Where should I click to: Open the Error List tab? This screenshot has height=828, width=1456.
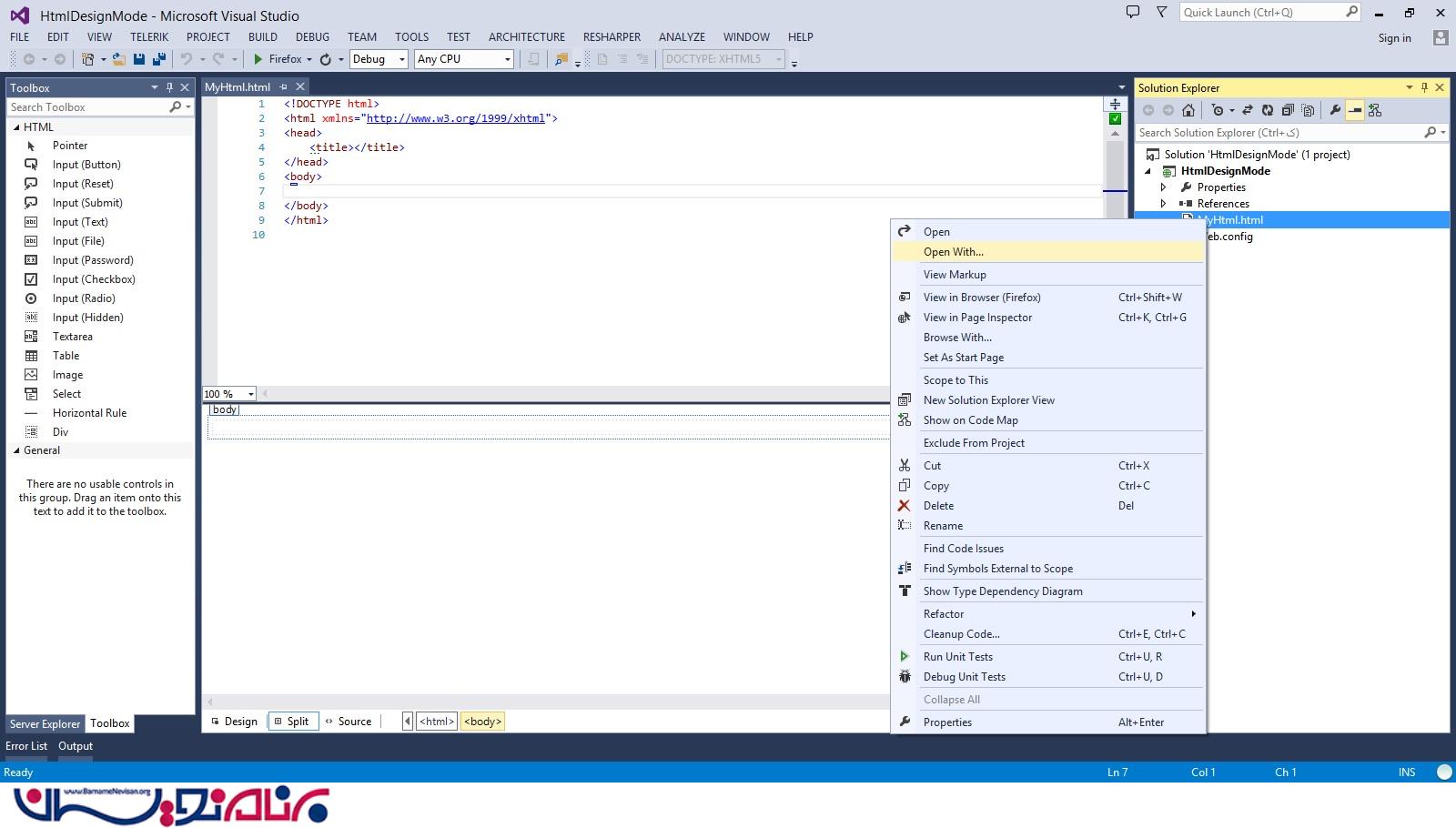[26, 746]
